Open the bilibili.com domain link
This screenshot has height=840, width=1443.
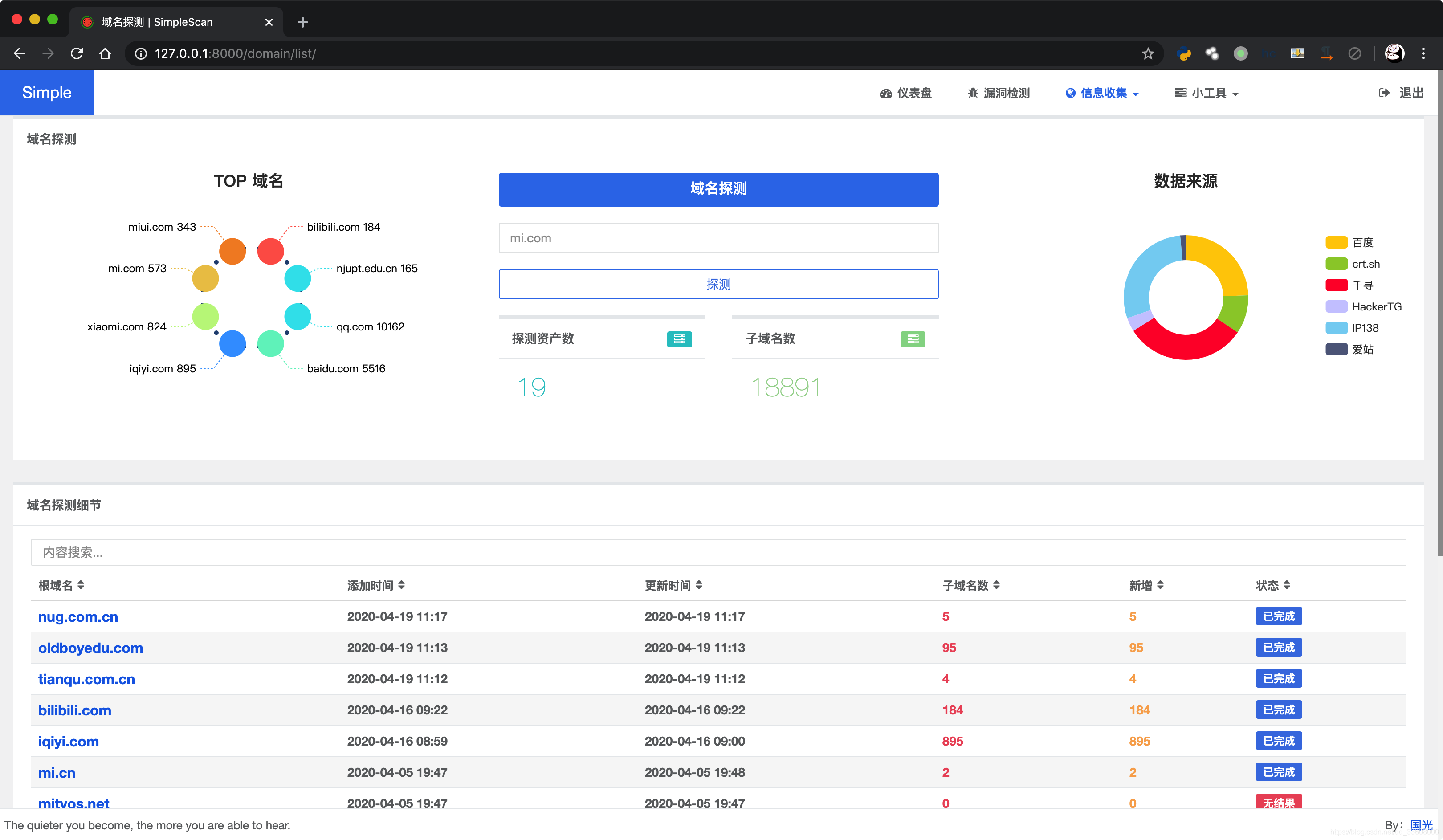point(74,710)
